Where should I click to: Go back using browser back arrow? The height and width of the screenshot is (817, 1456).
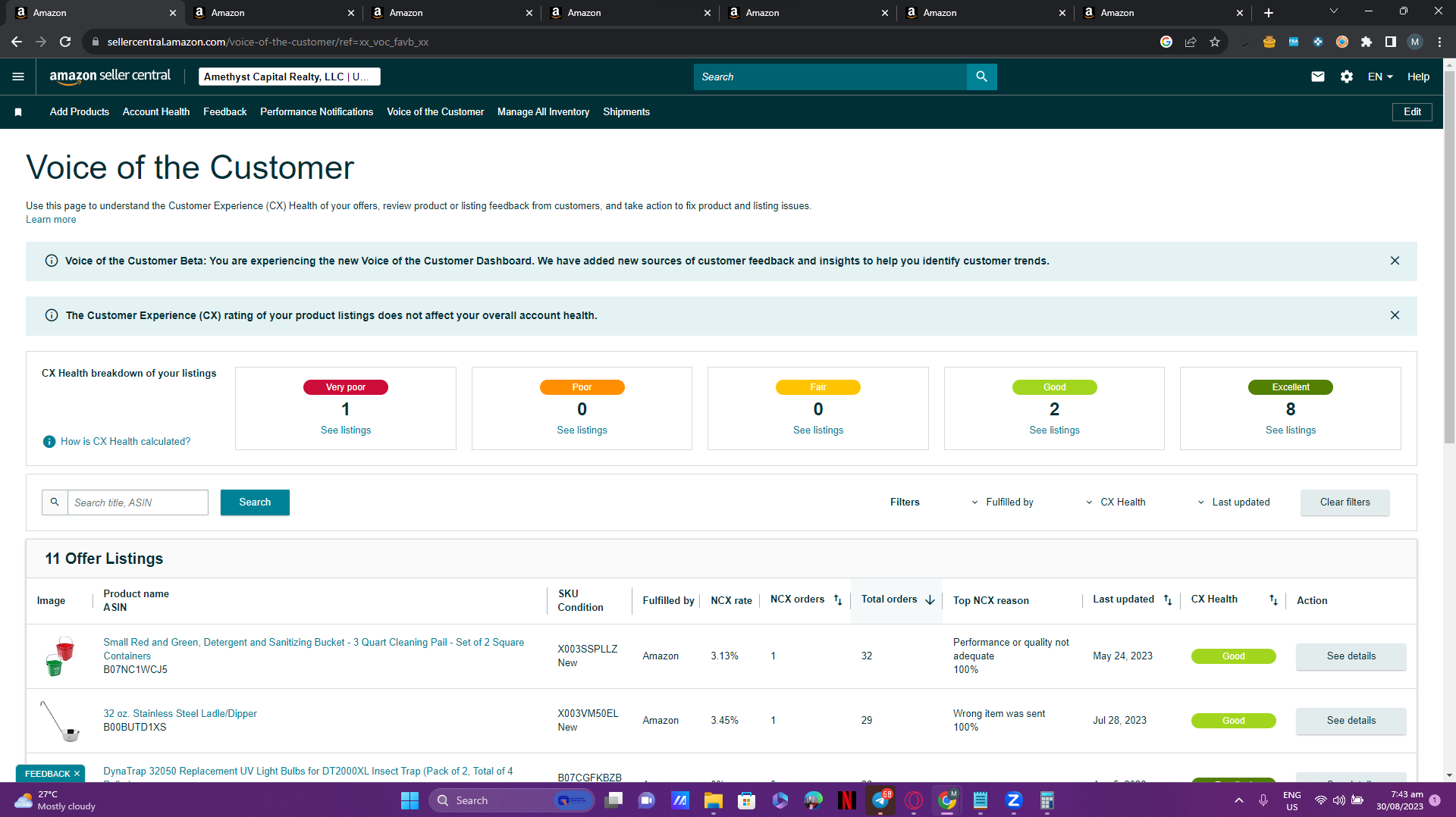coord(17,42)
